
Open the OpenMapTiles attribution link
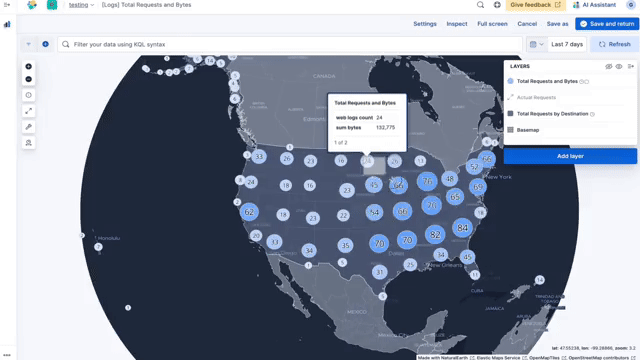pos(544,358)
